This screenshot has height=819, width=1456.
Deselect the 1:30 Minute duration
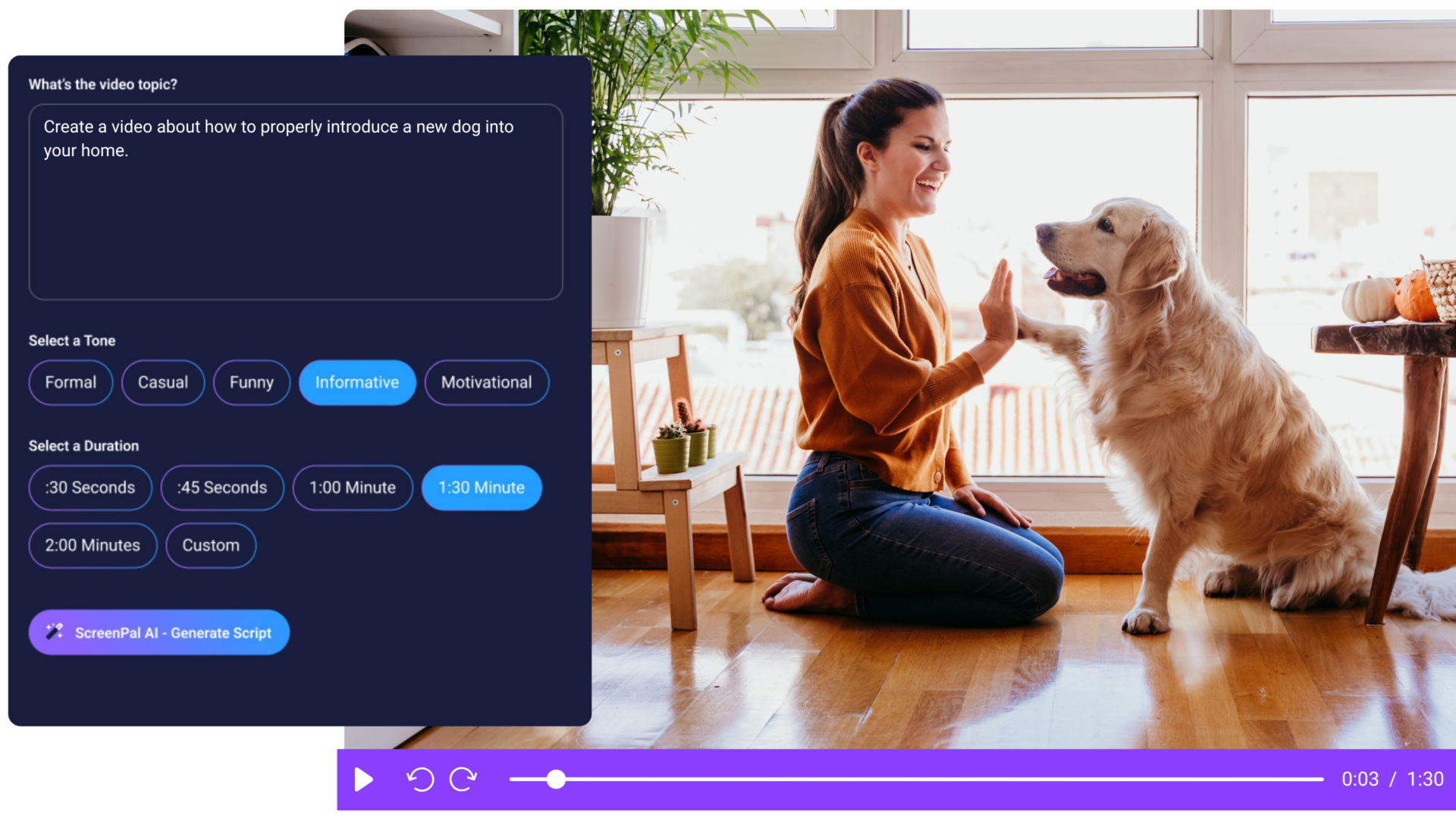tap(482, 488)
